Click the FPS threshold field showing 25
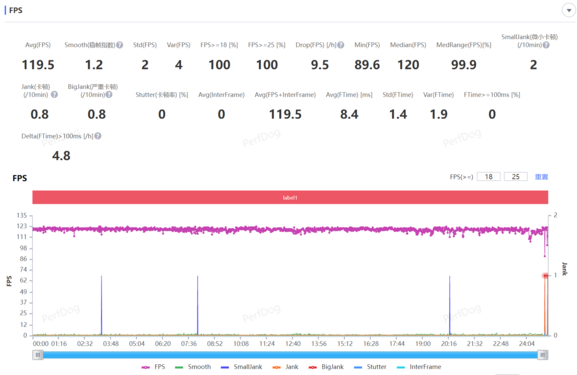 click(516, 177)
